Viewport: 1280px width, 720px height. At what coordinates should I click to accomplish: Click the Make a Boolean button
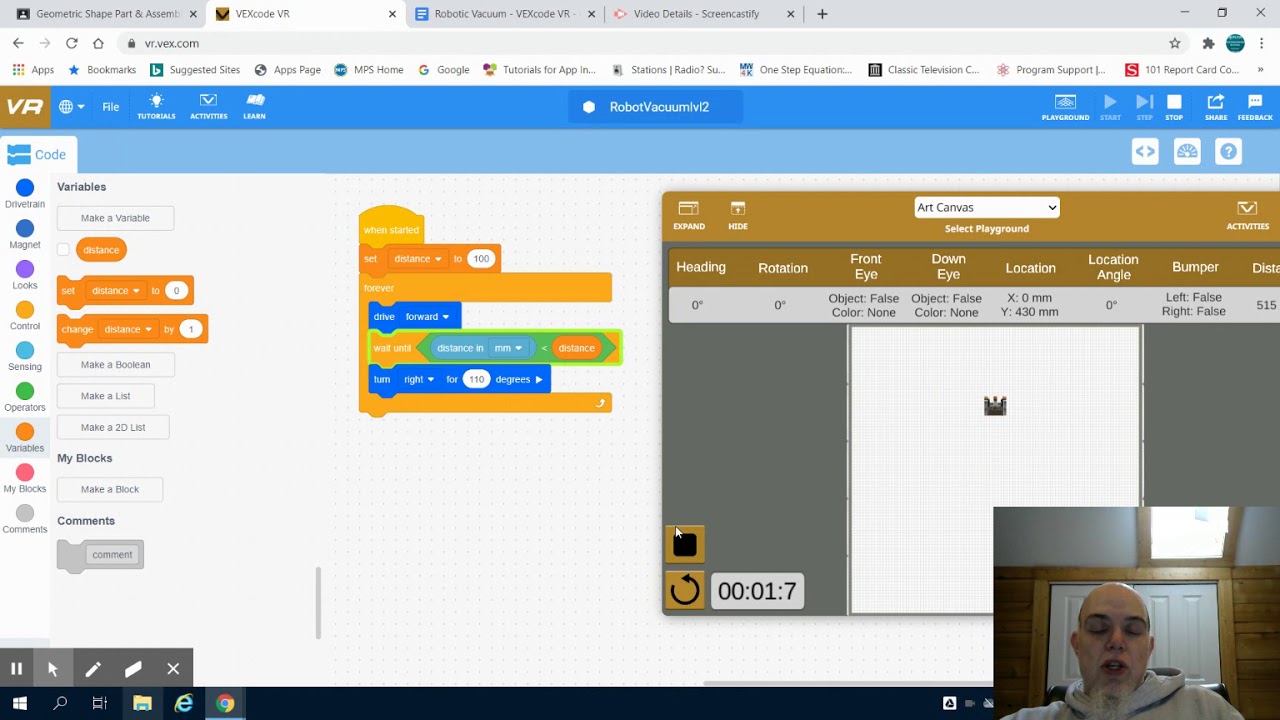click(x=115, y=365)
